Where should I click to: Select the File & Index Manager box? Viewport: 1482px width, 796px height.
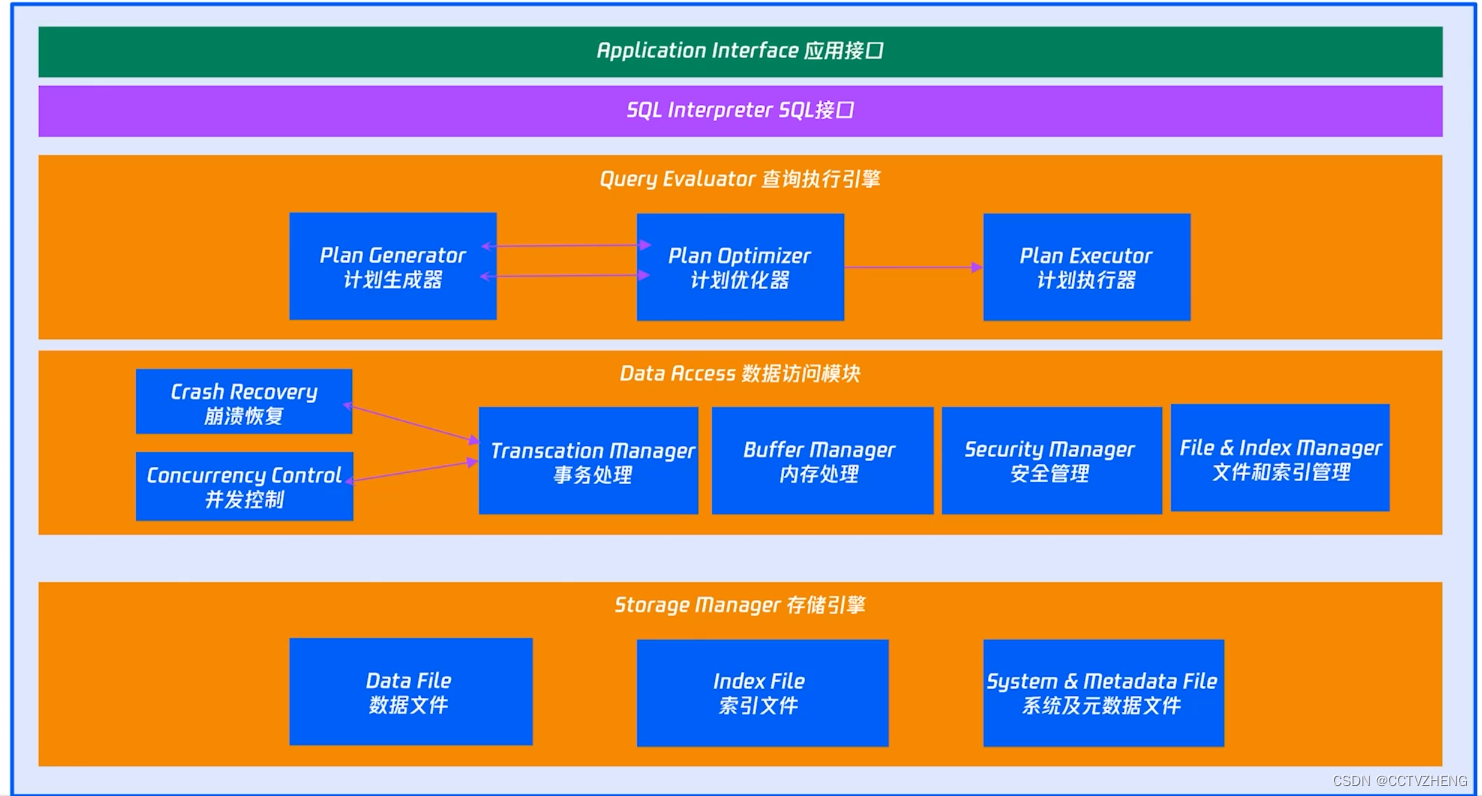(1280, 458)
